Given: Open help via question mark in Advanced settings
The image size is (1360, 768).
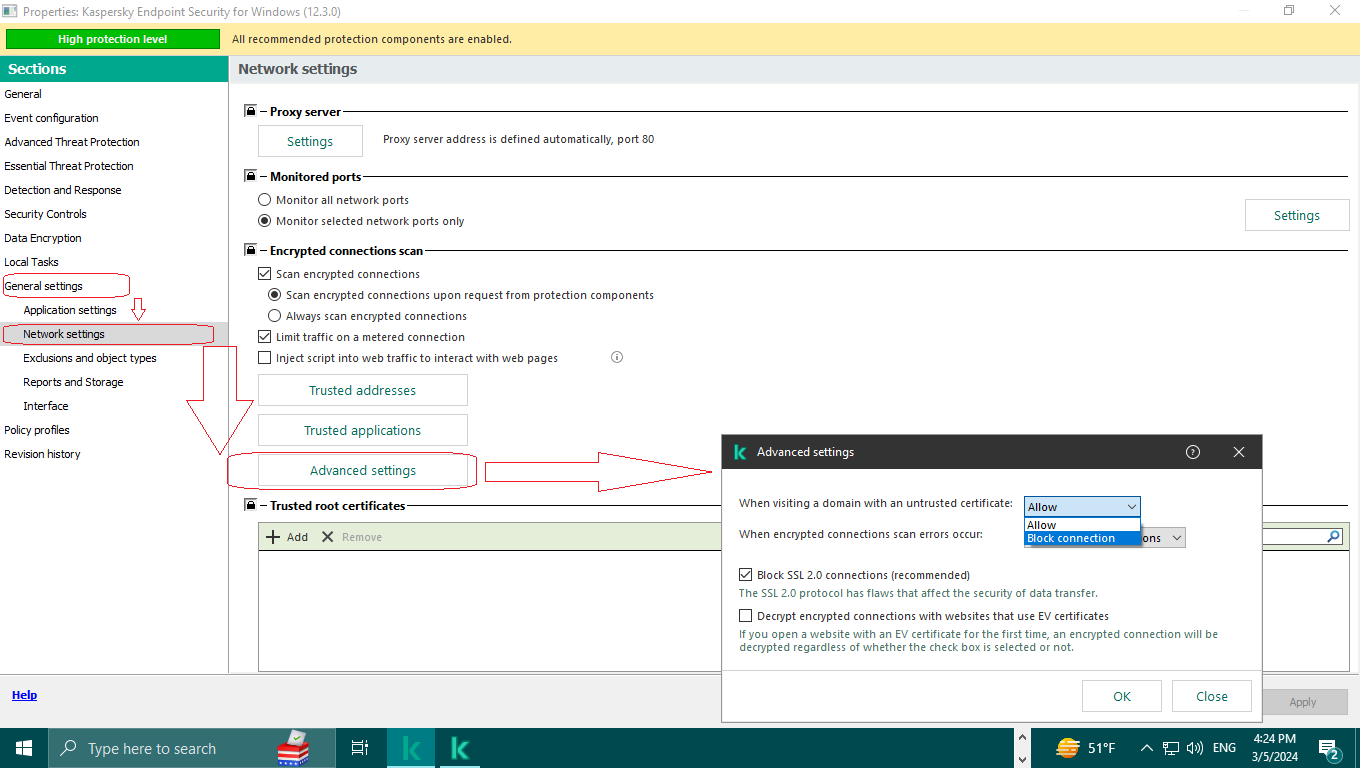Looking at the screenshot, I should pos(1193,452).
